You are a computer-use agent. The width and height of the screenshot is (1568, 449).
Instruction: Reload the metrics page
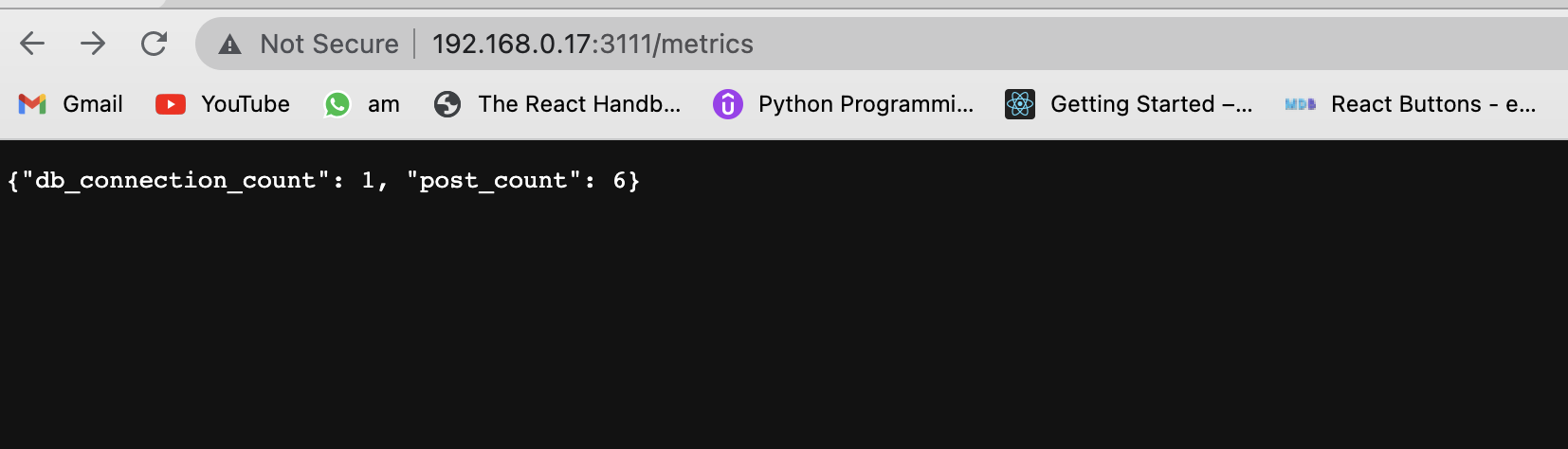pyautogui.click(x=154, y=44)
